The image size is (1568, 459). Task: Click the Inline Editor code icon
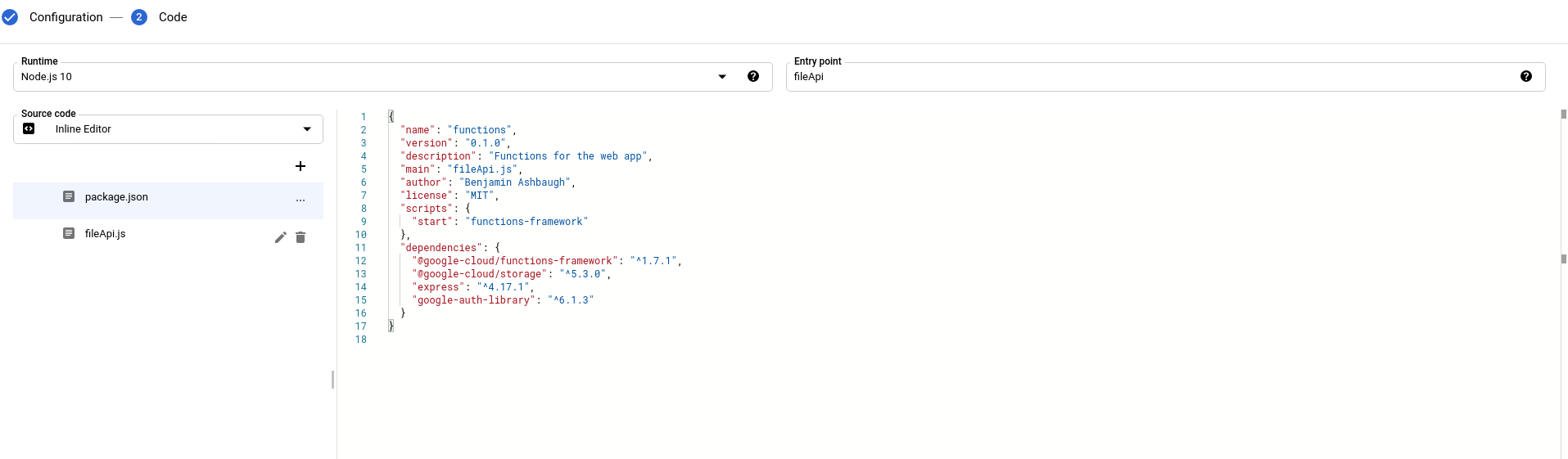pyautogui.click(x=29, y=129)
